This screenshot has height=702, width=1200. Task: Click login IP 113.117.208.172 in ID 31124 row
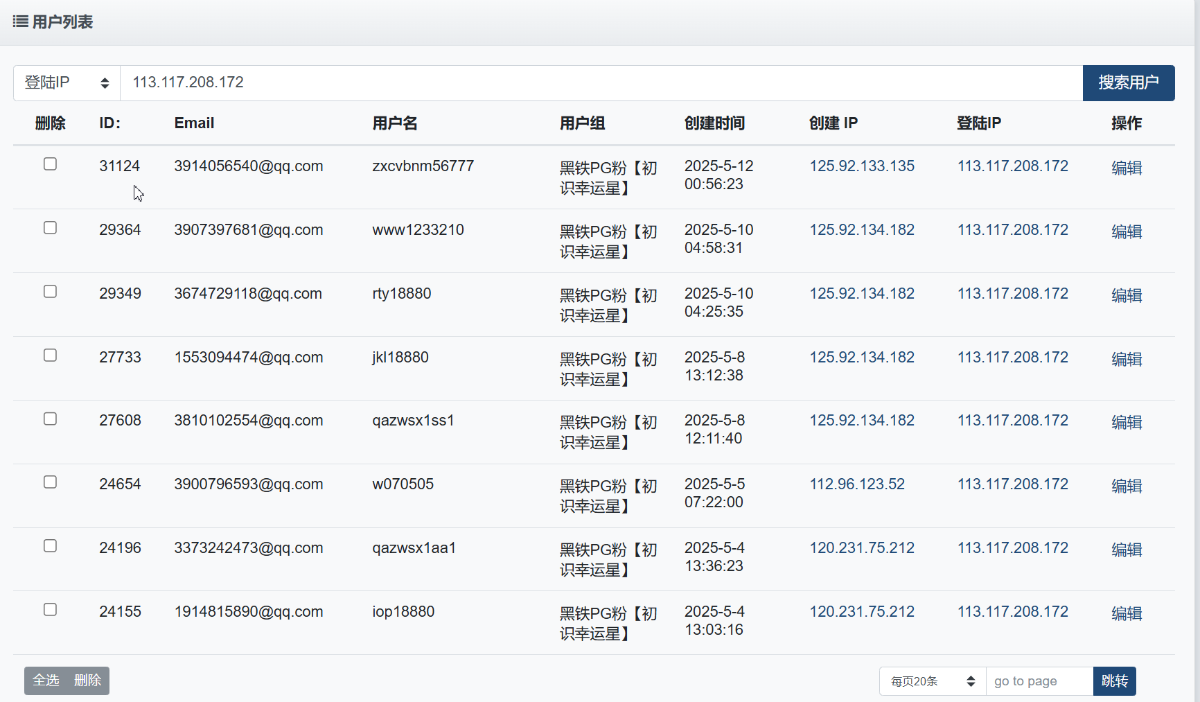coord(1013,166)
